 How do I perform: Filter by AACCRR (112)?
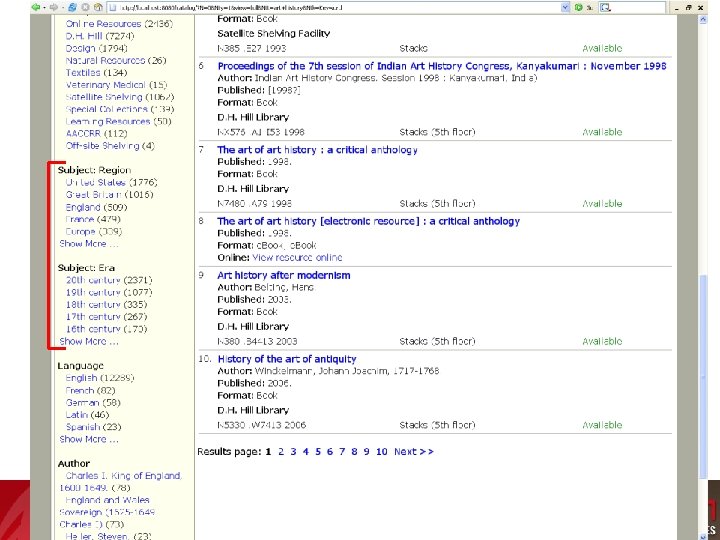pyautogui.click(x=96, y=134)
